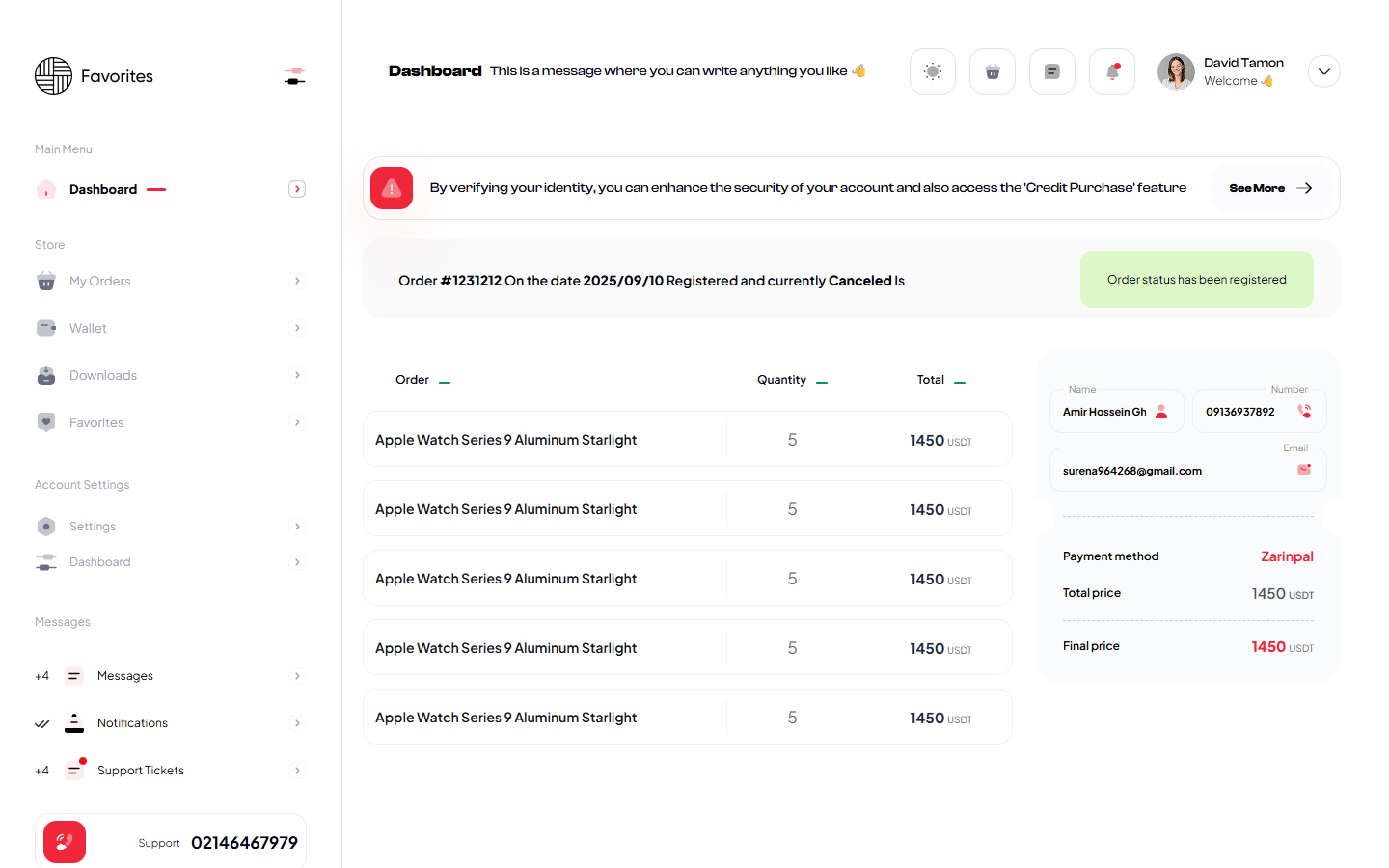Image resolution: width=1389 pixels, height=868 pixels.
Task: Expand the Wallet menu chevron
Action: coord(297,328)
